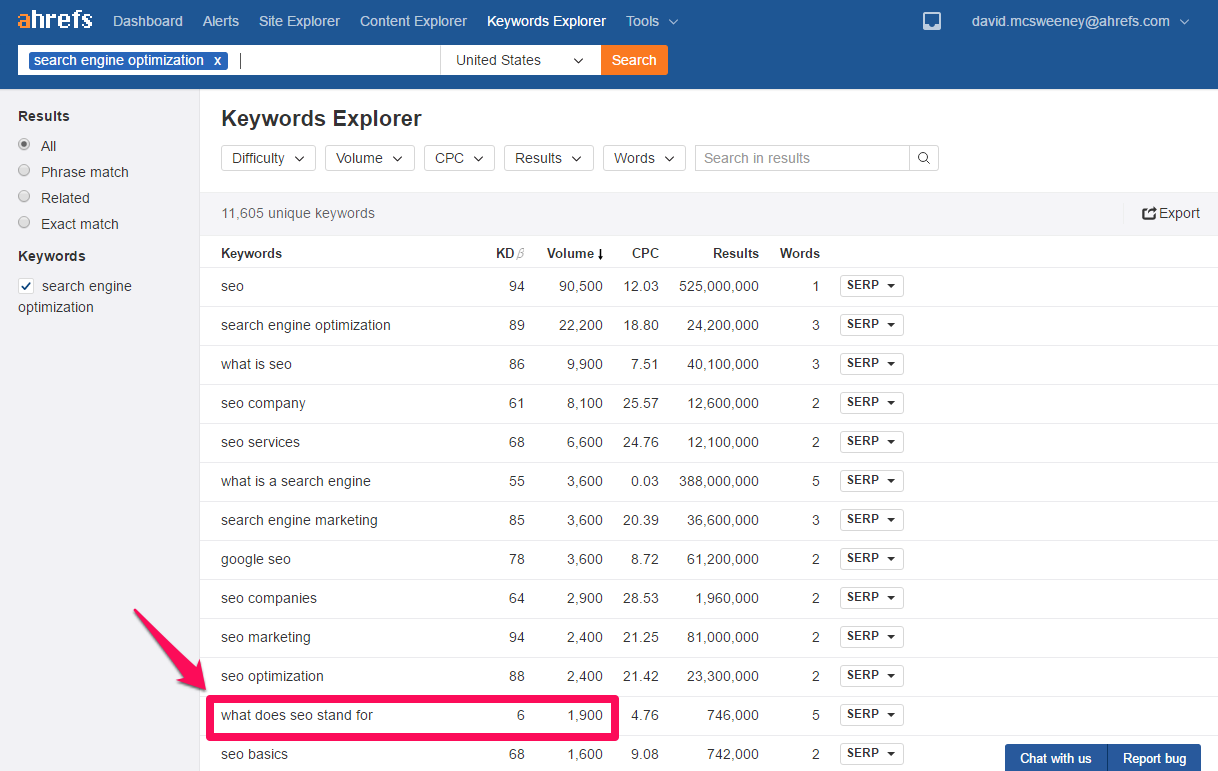Open the seo companies keyword
Image resolution: width=1218 pixels, height=771 pixels.
point(269,598)
